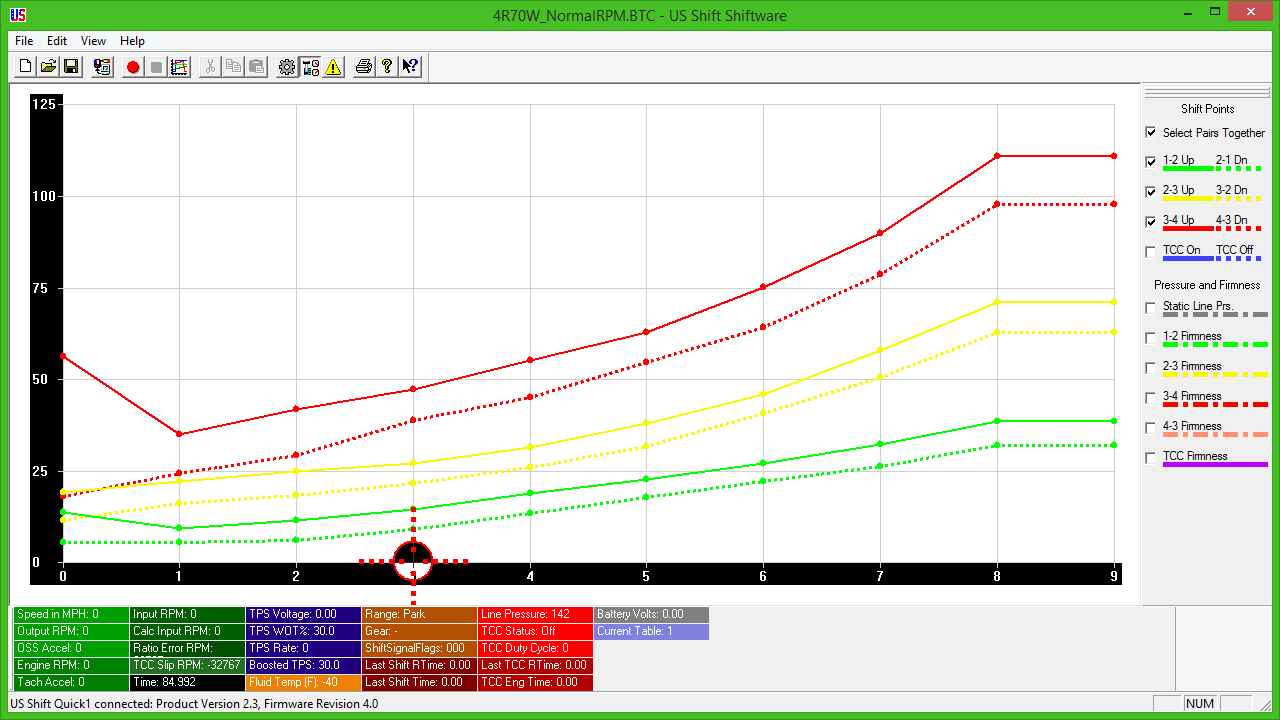The width and height of the screenshot is (1280, 720).
Task: Click the TCC Status: Off cell
Action: (x=535, y=631)
